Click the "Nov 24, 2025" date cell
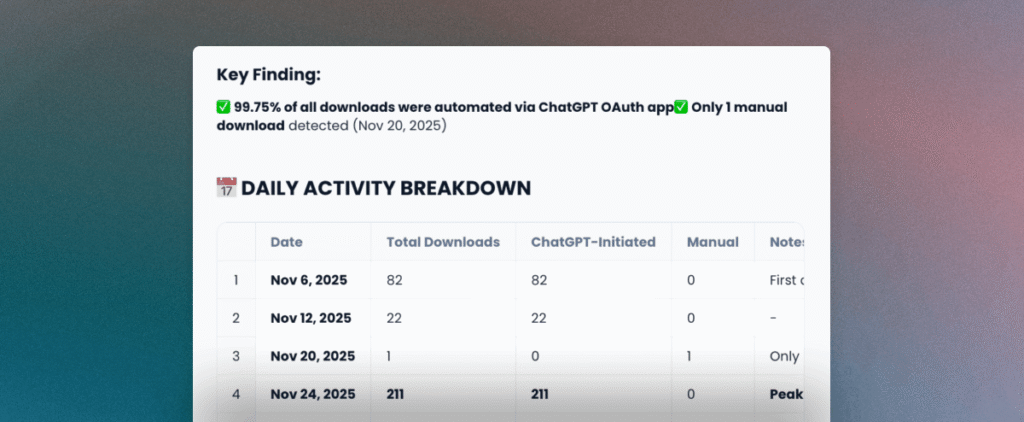The image size is (1024, 422). [312, 394]
